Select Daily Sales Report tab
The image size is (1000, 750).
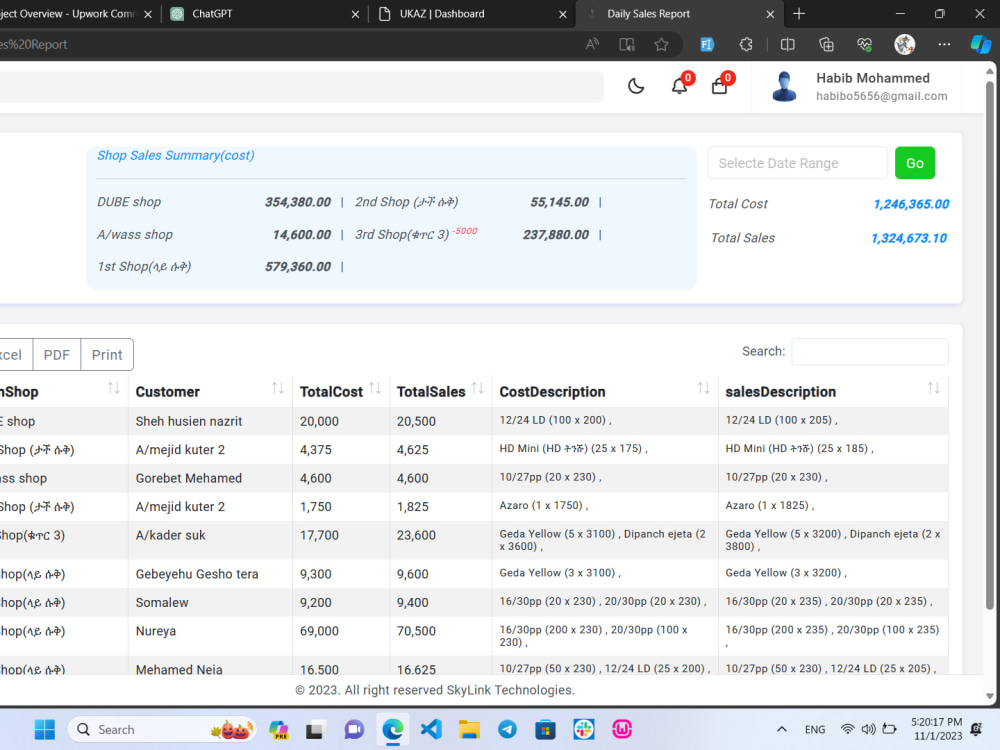point(677,14)
